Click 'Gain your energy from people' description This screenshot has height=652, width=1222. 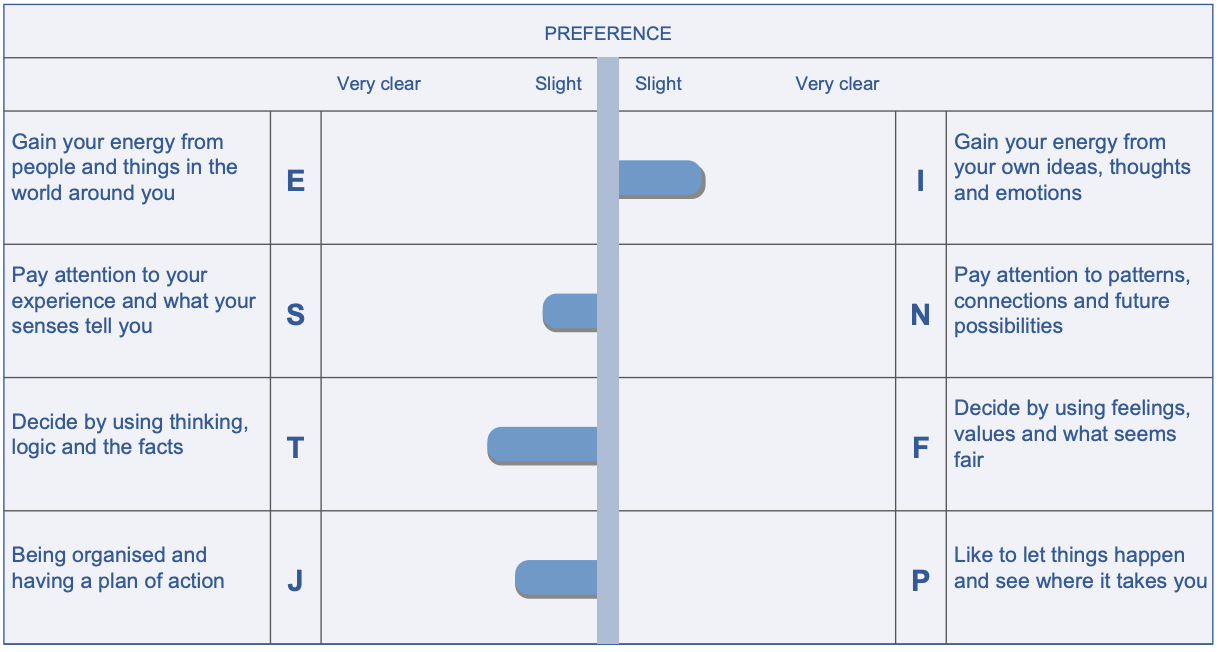[x=125, y=168]
